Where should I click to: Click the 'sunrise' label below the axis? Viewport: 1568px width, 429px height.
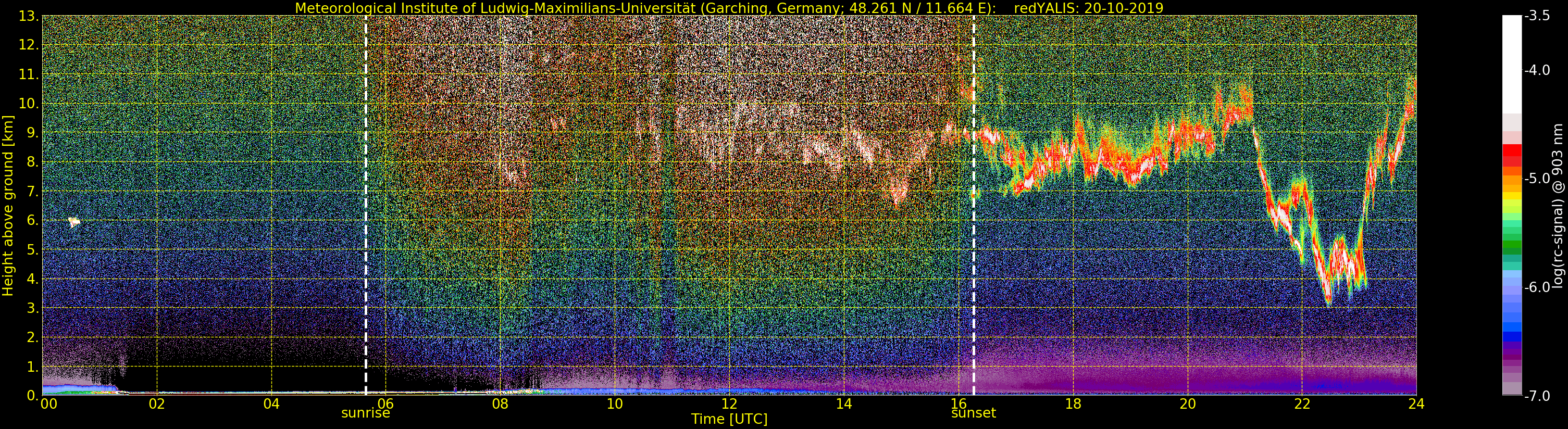[365, 412]
